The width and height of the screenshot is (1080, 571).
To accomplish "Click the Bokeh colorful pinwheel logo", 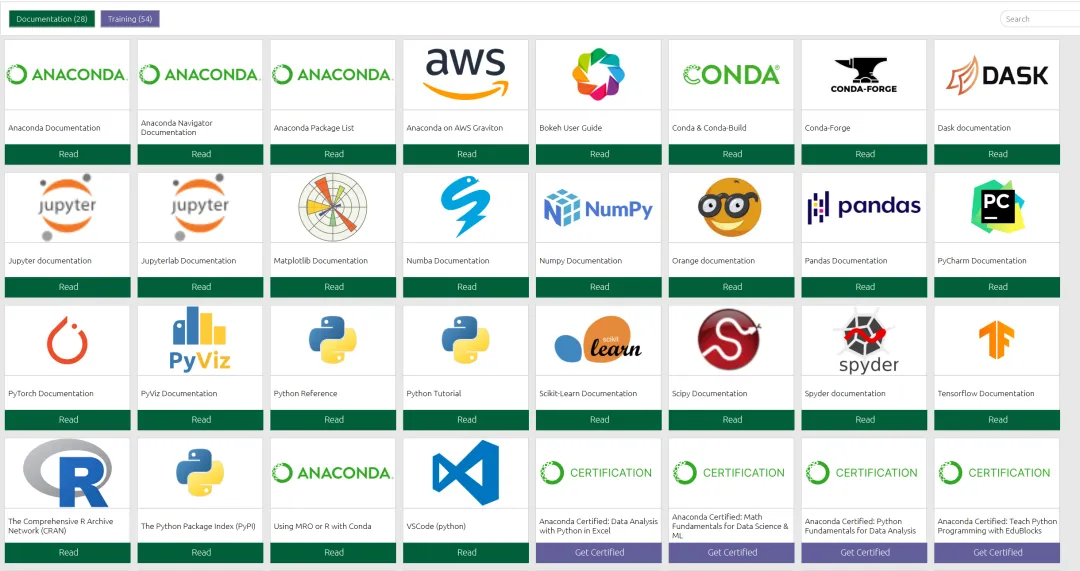I will [599, 74].
